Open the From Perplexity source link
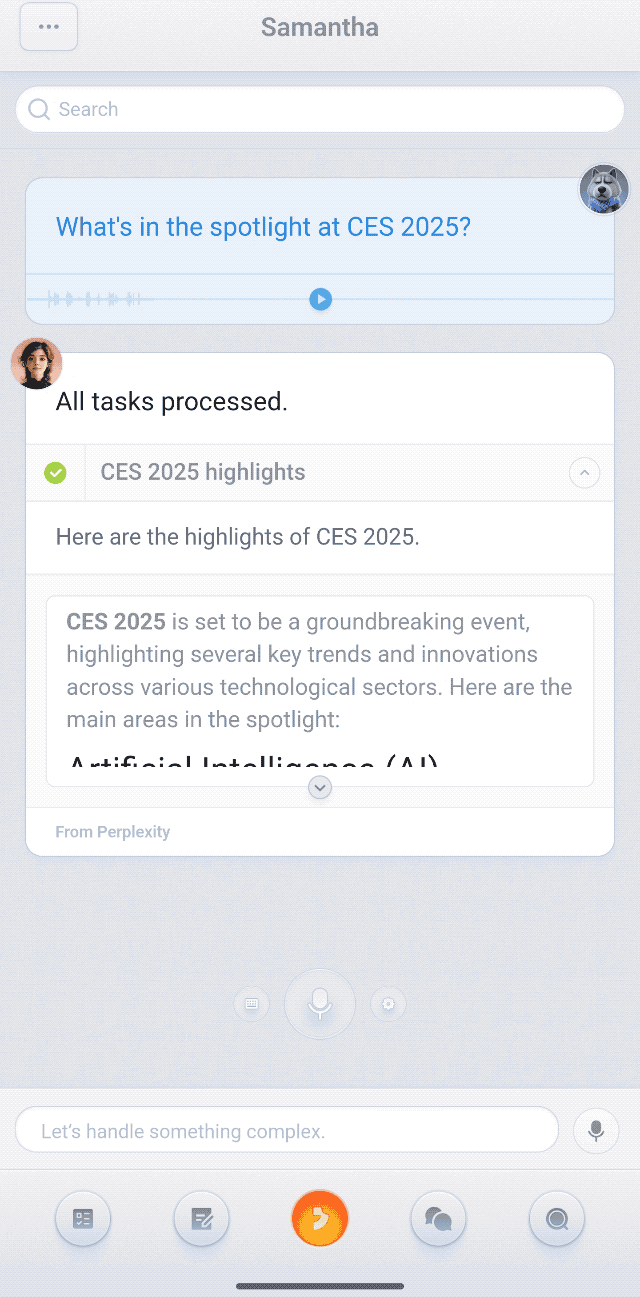This screenshot has width=640, height=1297. pyautogui.click(x=113, y=832)
